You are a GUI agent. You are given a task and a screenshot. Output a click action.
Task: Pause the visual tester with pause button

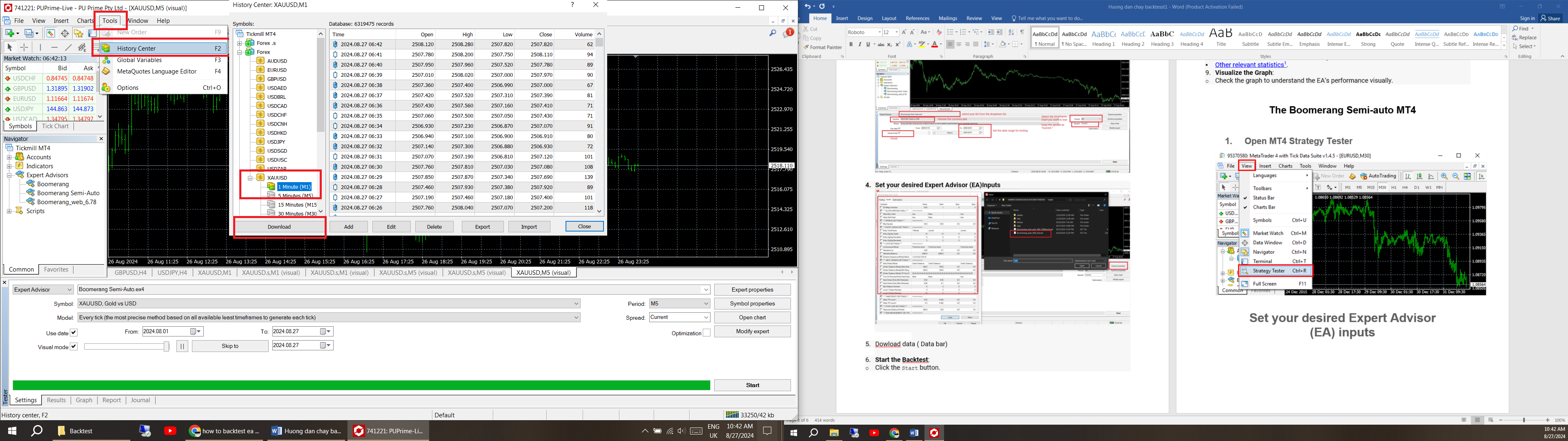[182, 346]
